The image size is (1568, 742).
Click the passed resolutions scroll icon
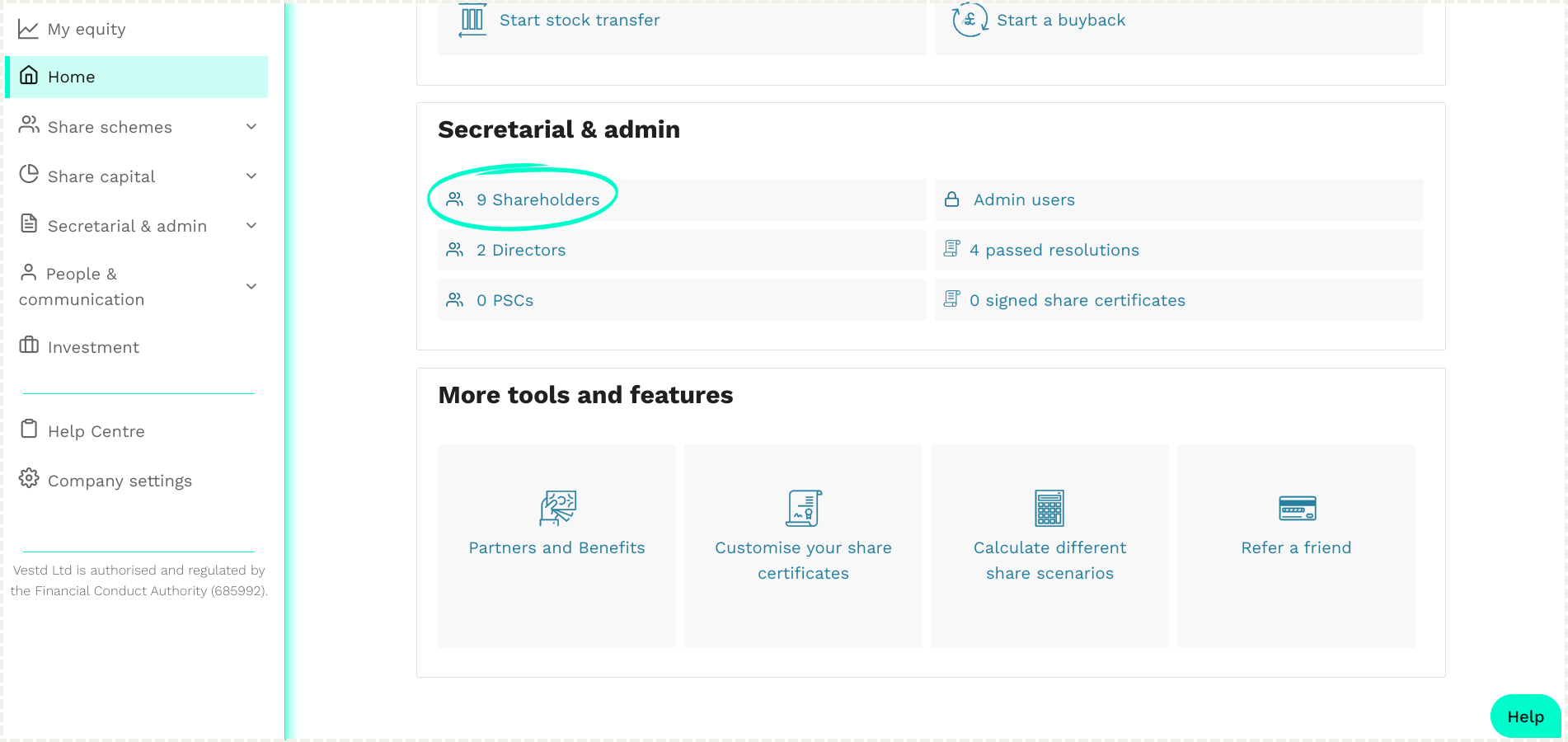[x=951, y=249]
